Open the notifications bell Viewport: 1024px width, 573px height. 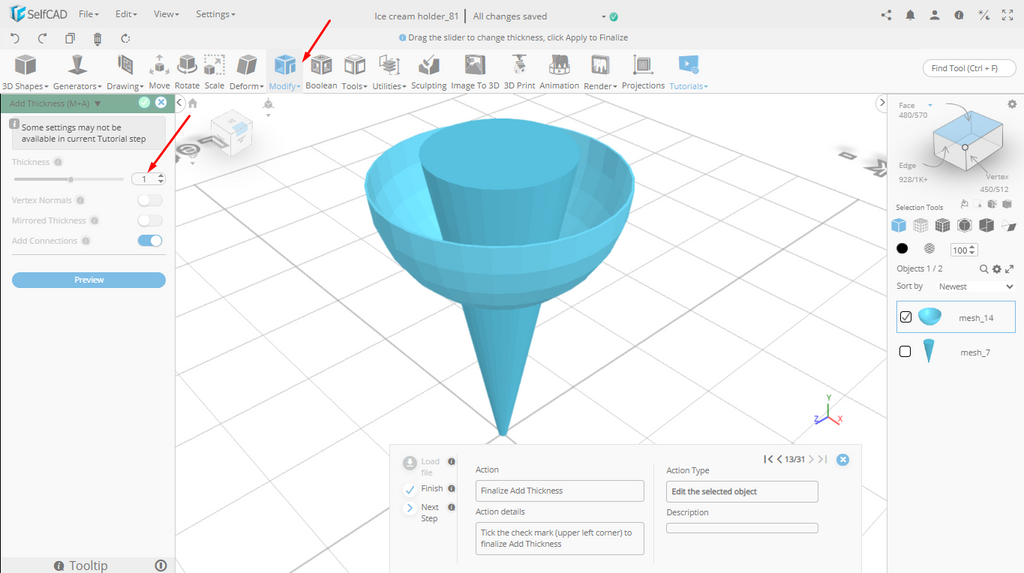pos(910,15)
